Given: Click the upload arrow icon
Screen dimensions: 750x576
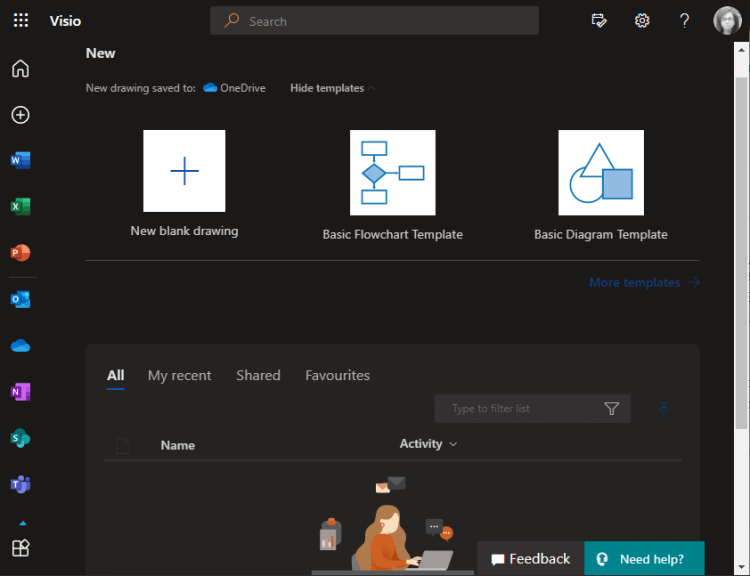Looking at the screenshot, I should (663, 409).
